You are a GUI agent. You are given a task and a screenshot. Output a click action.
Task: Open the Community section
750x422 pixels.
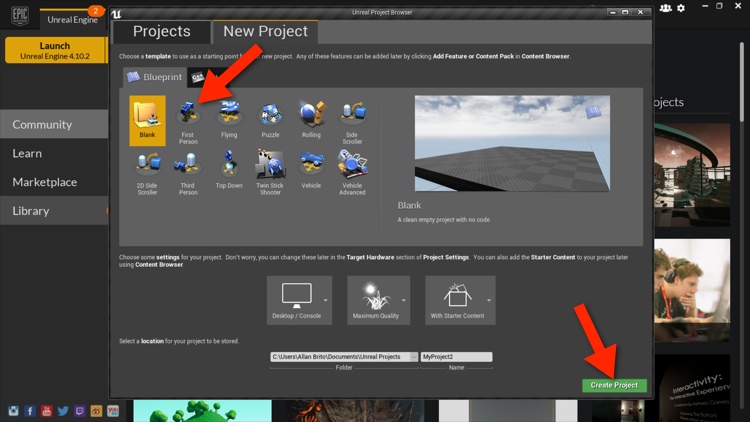click(x=54, y=124)
